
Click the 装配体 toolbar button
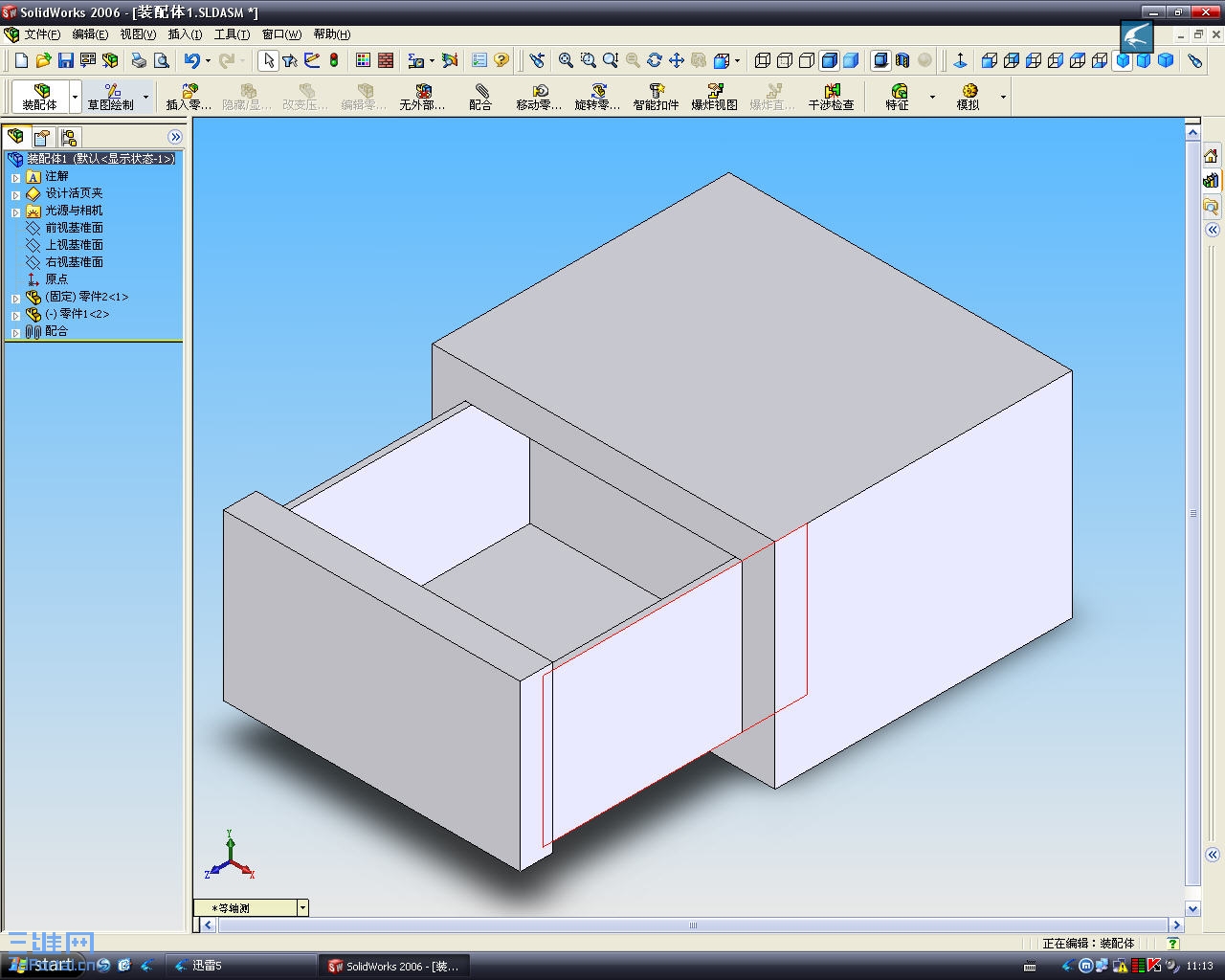(x=40, y=97)
